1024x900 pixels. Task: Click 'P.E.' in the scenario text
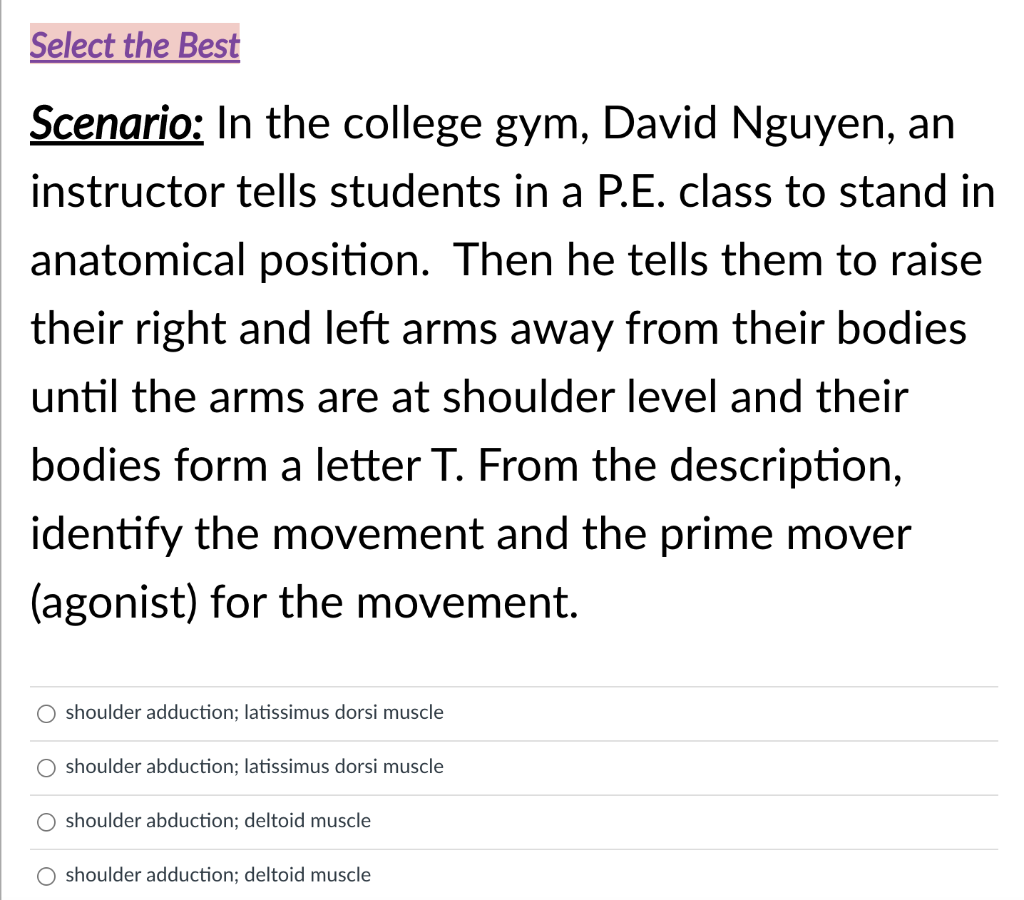[x=632, y=192]
